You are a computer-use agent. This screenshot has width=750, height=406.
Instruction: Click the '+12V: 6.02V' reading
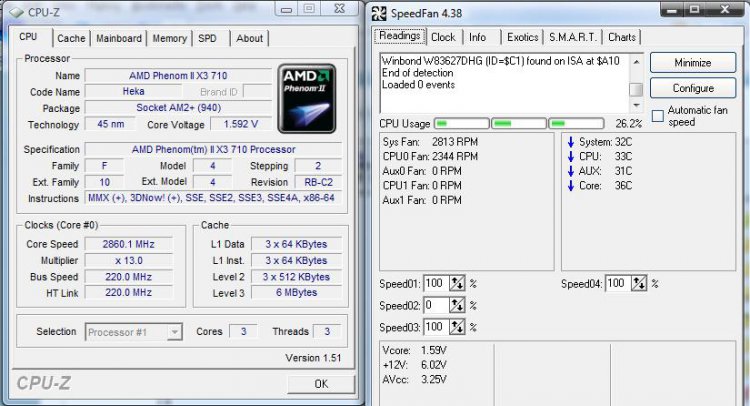coord(414,365)
